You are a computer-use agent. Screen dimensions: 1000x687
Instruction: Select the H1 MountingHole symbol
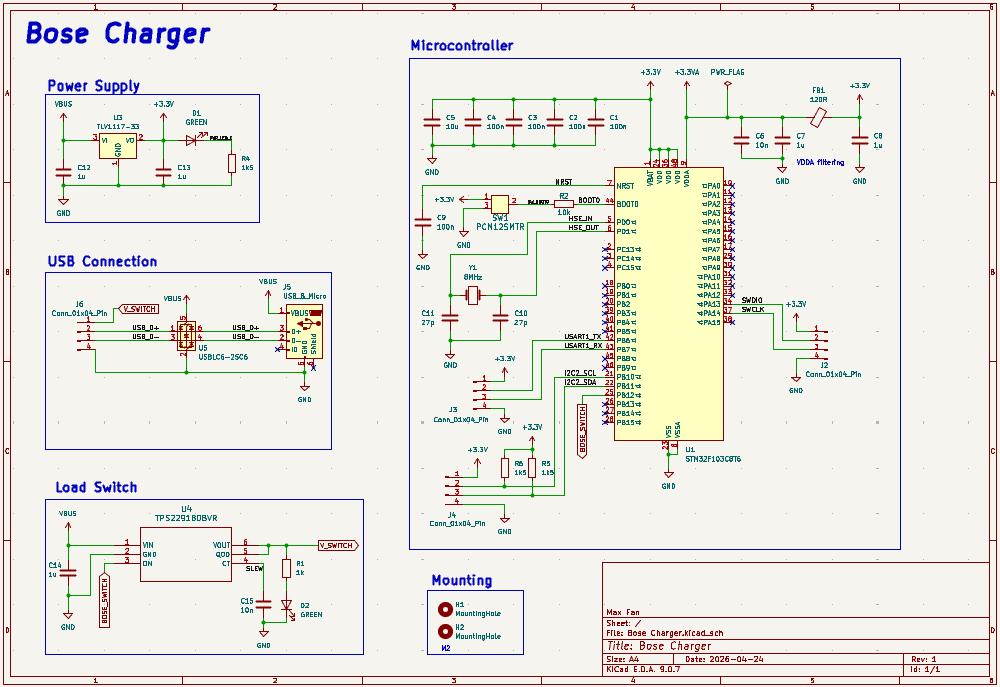click(445, 609)
